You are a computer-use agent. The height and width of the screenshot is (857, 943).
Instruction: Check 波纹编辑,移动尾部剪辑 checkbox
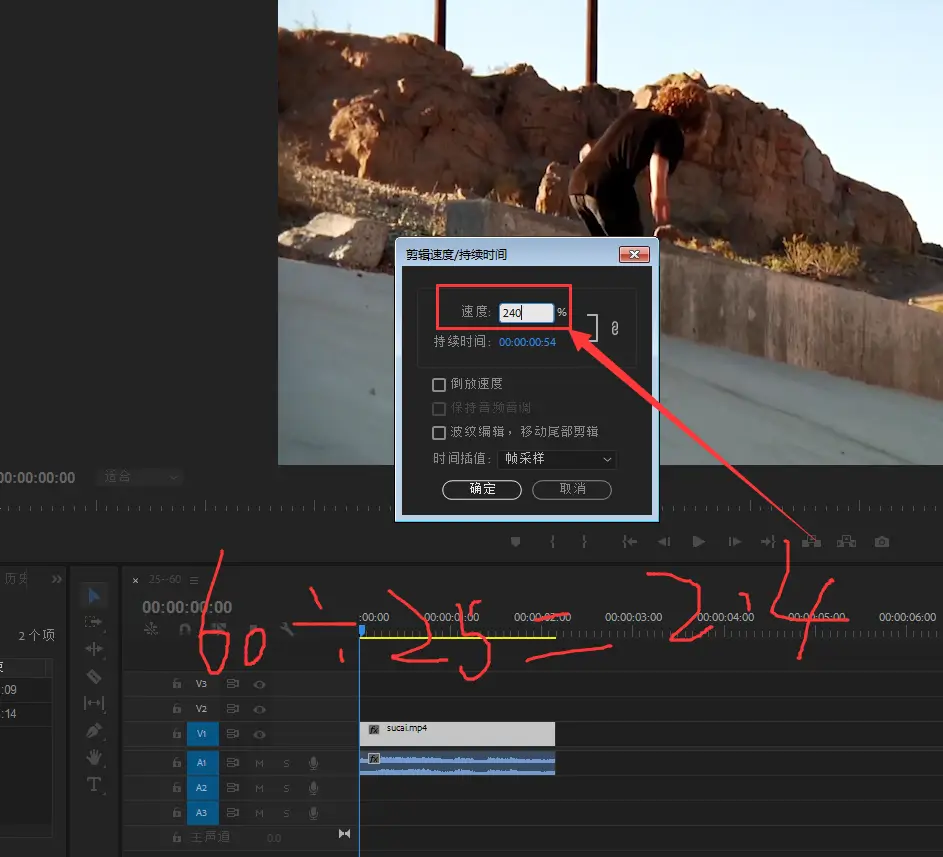pos(439,432)
